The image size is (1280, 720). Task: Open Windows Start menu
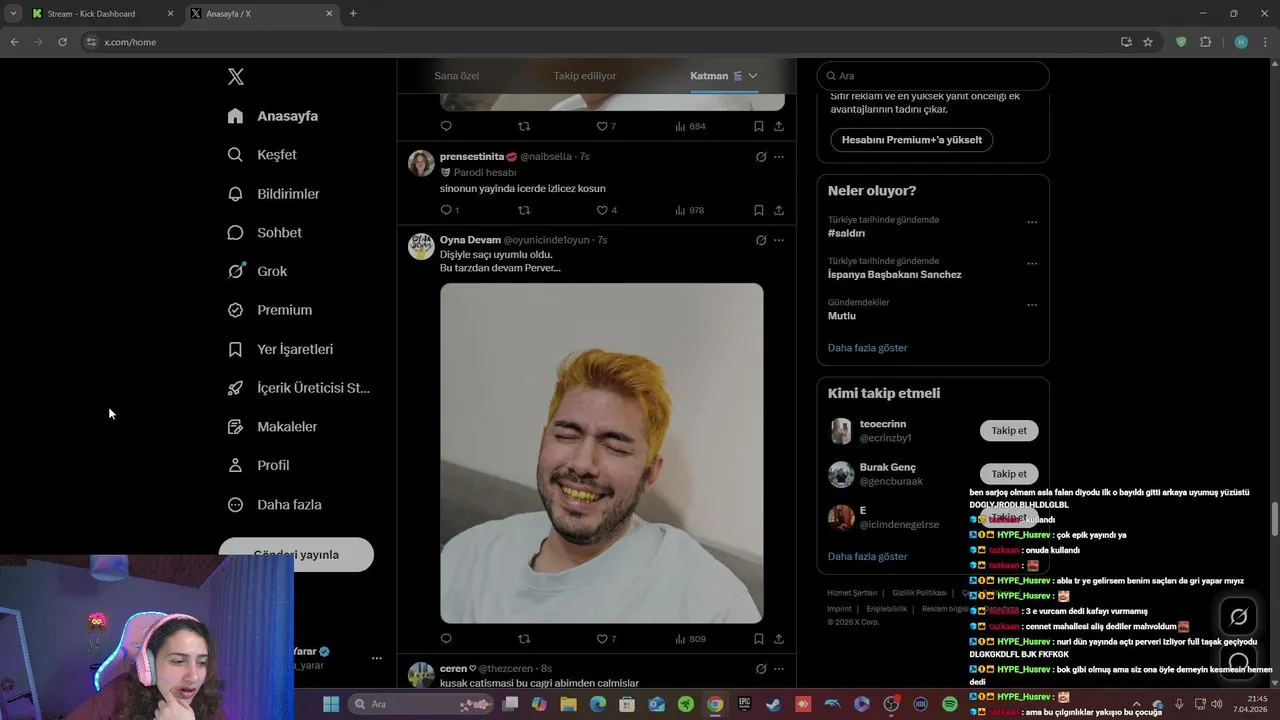(x=331, y=704)
